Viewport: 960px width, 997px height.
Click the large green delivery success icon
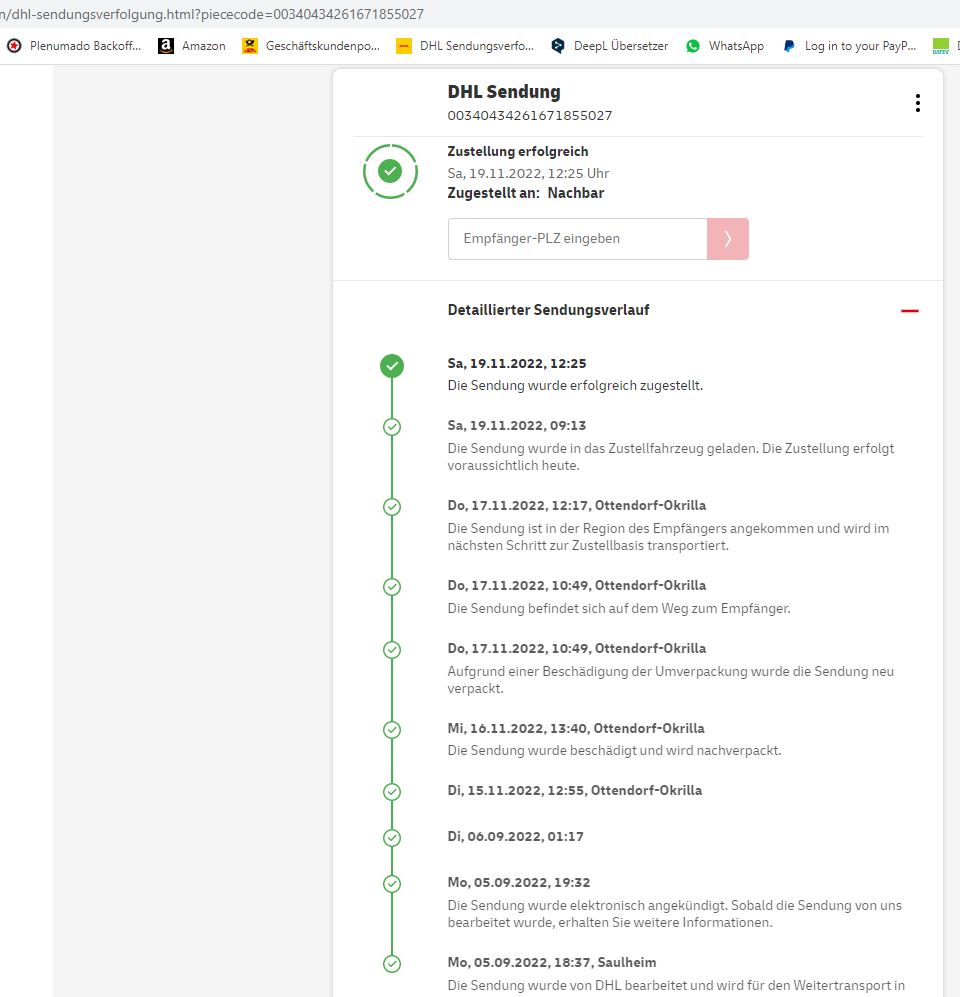coord(390,171)
